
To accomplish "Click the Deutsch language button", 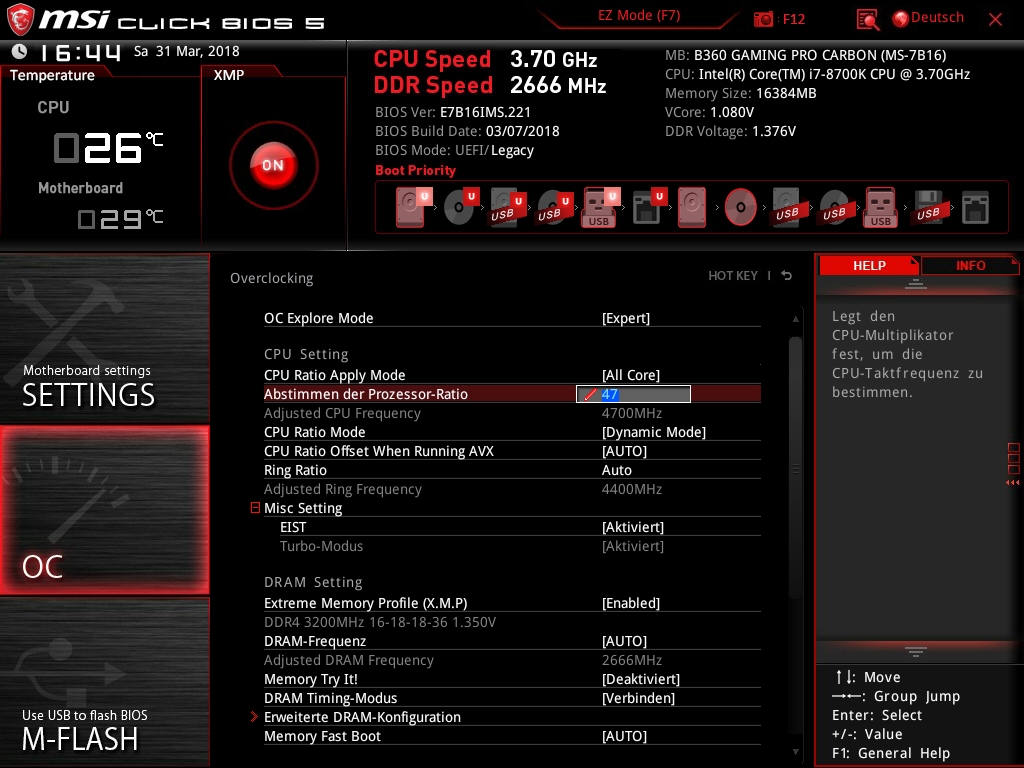I will coord(936,18).
